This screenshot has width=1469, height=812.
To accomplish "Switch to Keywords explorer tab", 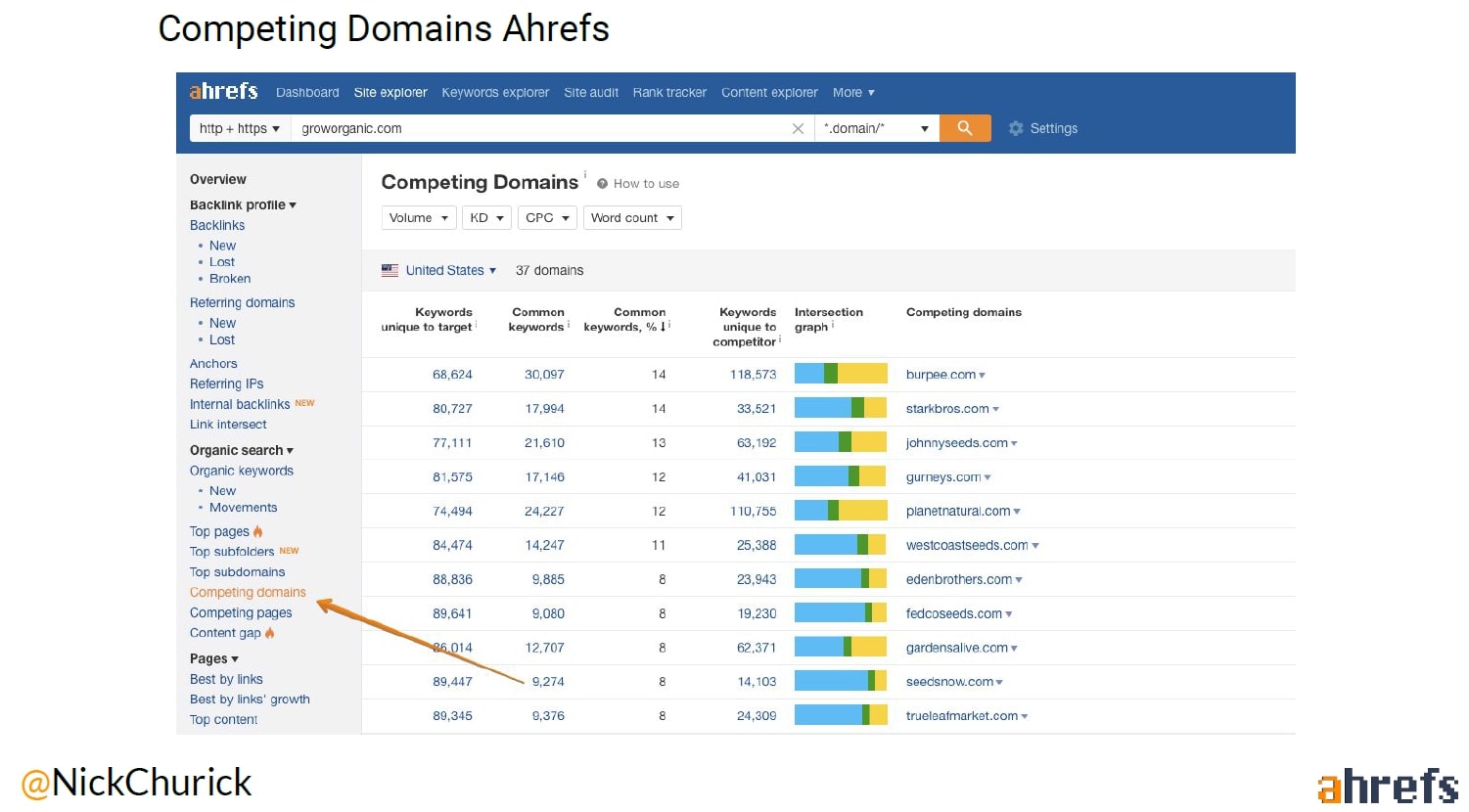I will [495, 93].
